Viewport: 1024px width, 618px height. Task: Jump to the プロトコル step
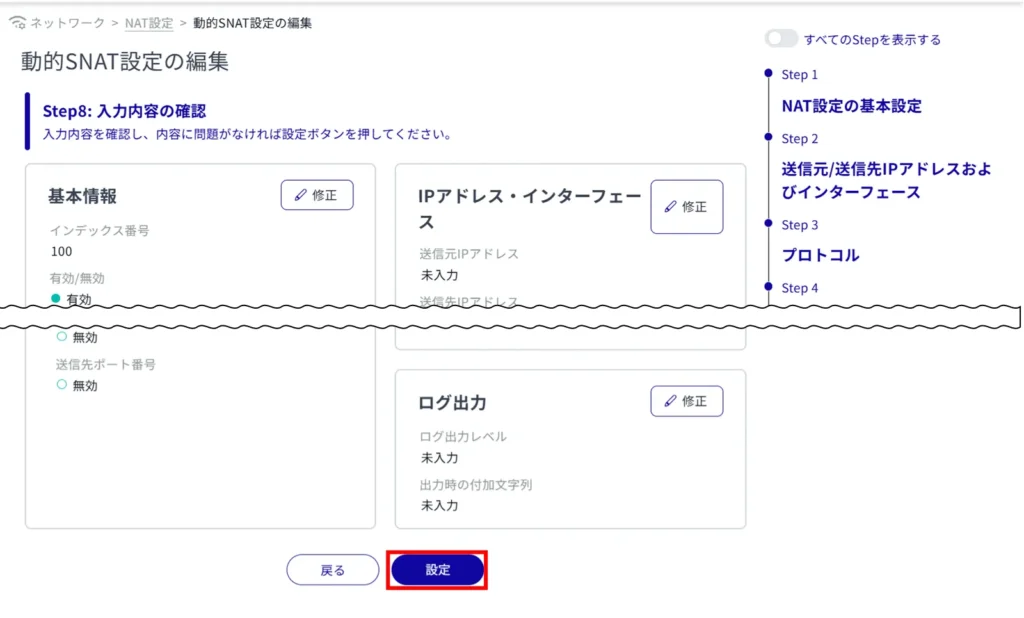click(x=820, y=255)
